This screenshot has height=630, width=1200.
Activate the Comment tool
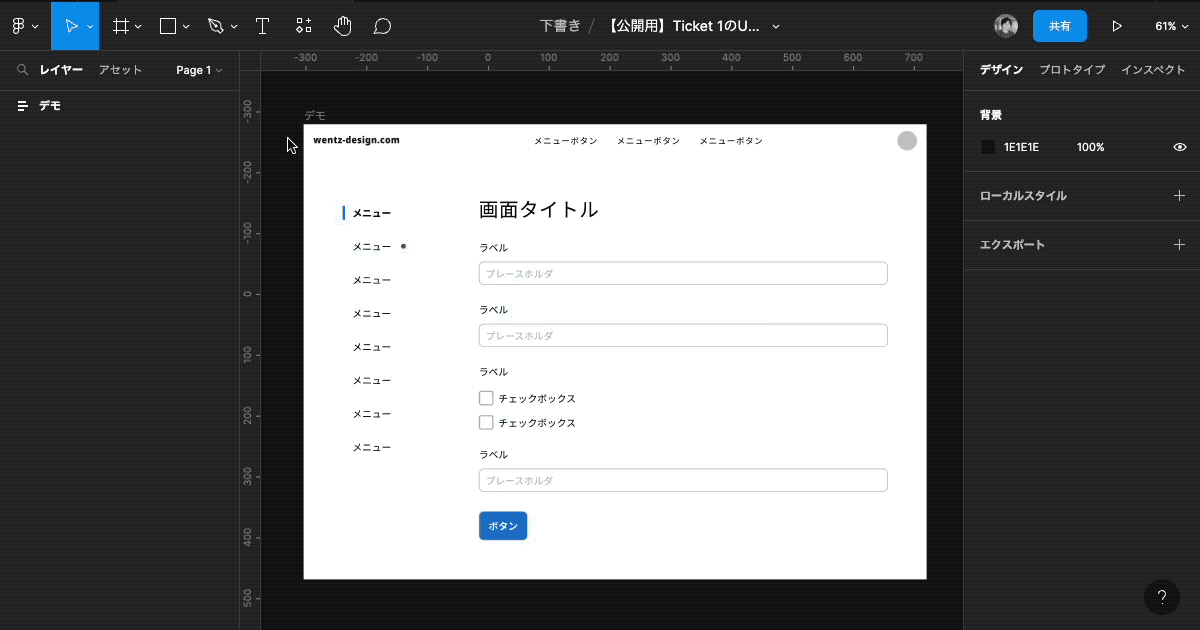tap(382, 25)
